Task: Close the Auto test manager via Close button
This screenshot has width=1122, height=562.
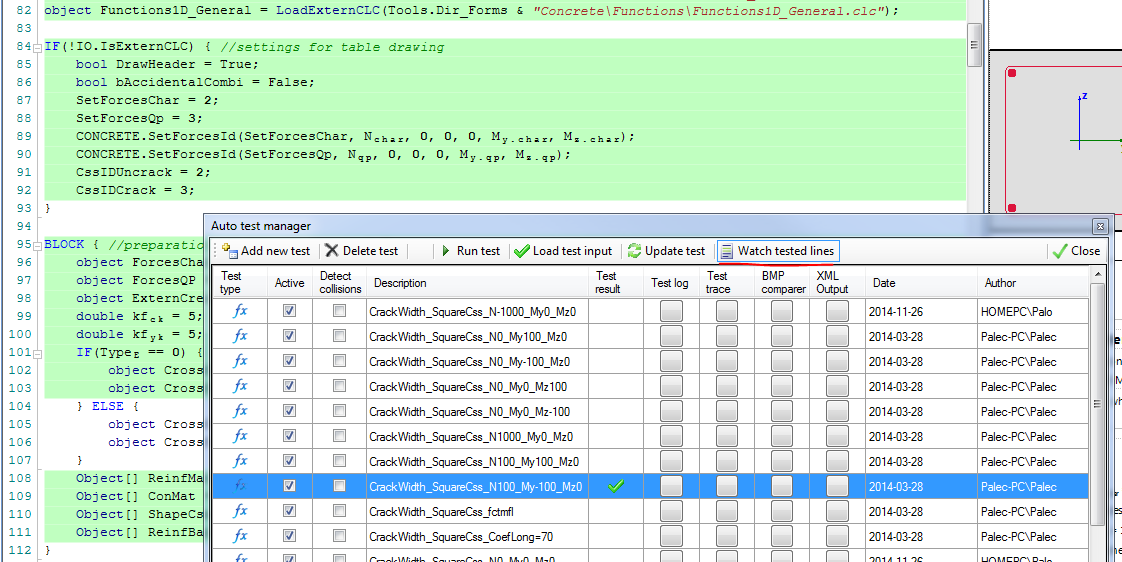Action: point(1077,251)
